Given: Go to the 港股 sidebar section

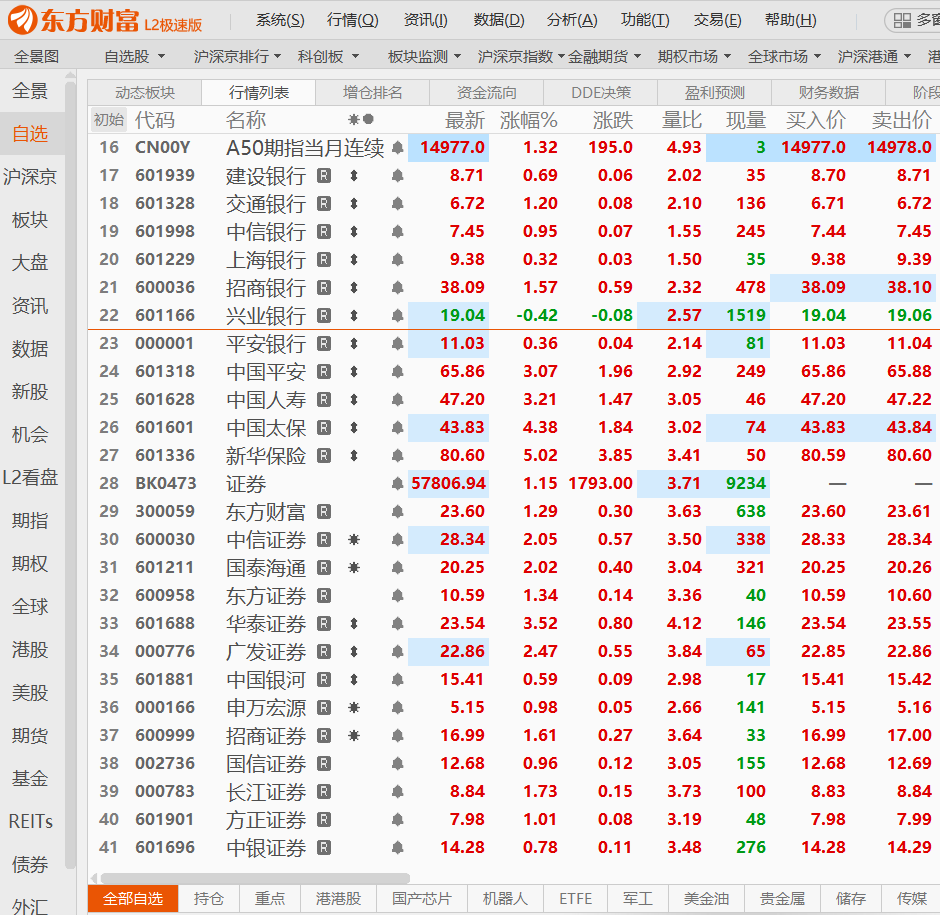Looking at the screenshot, I should point(30,649).
